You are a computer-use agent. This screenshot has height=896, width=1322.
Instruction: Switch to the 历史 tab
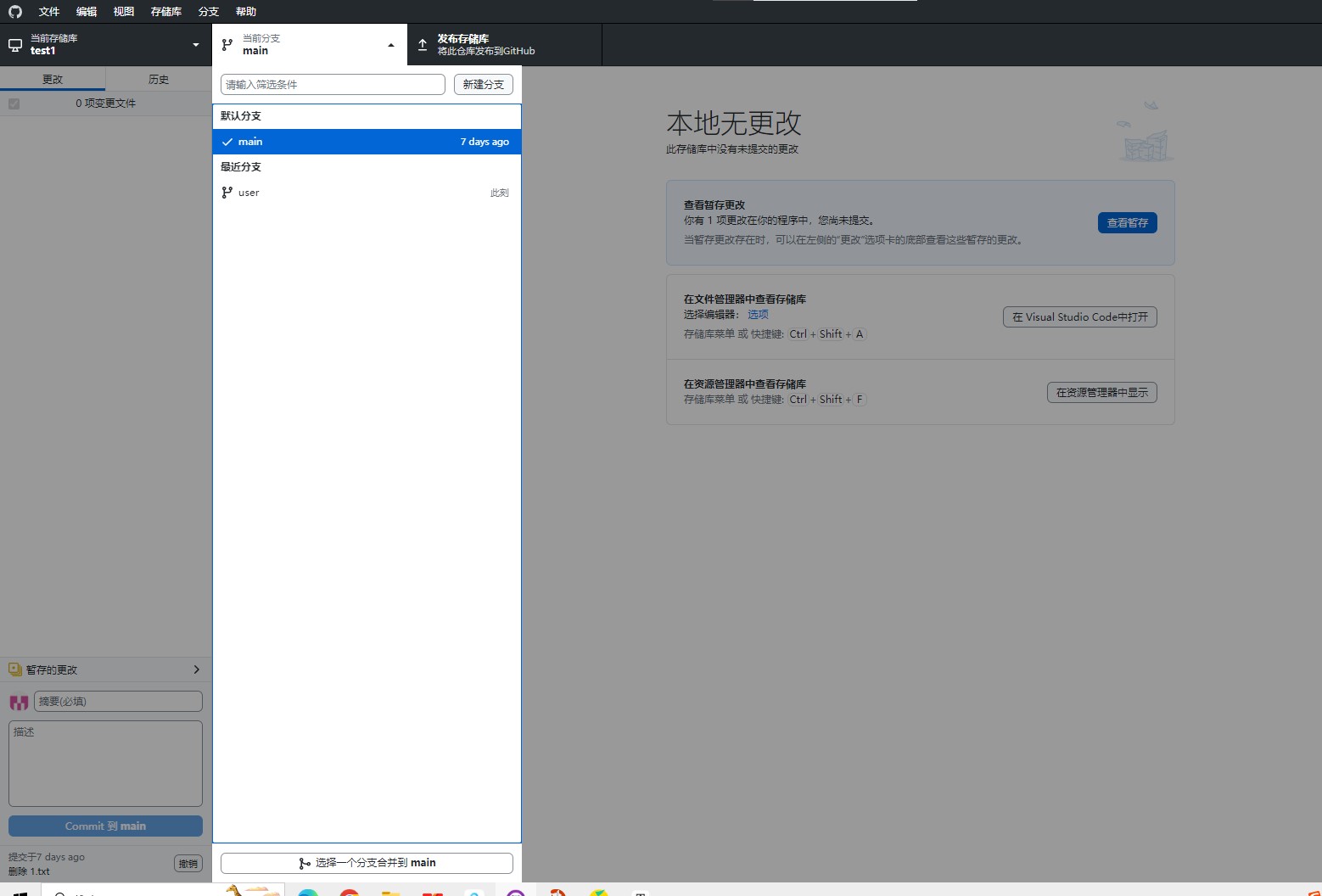(x=159, y=79)
